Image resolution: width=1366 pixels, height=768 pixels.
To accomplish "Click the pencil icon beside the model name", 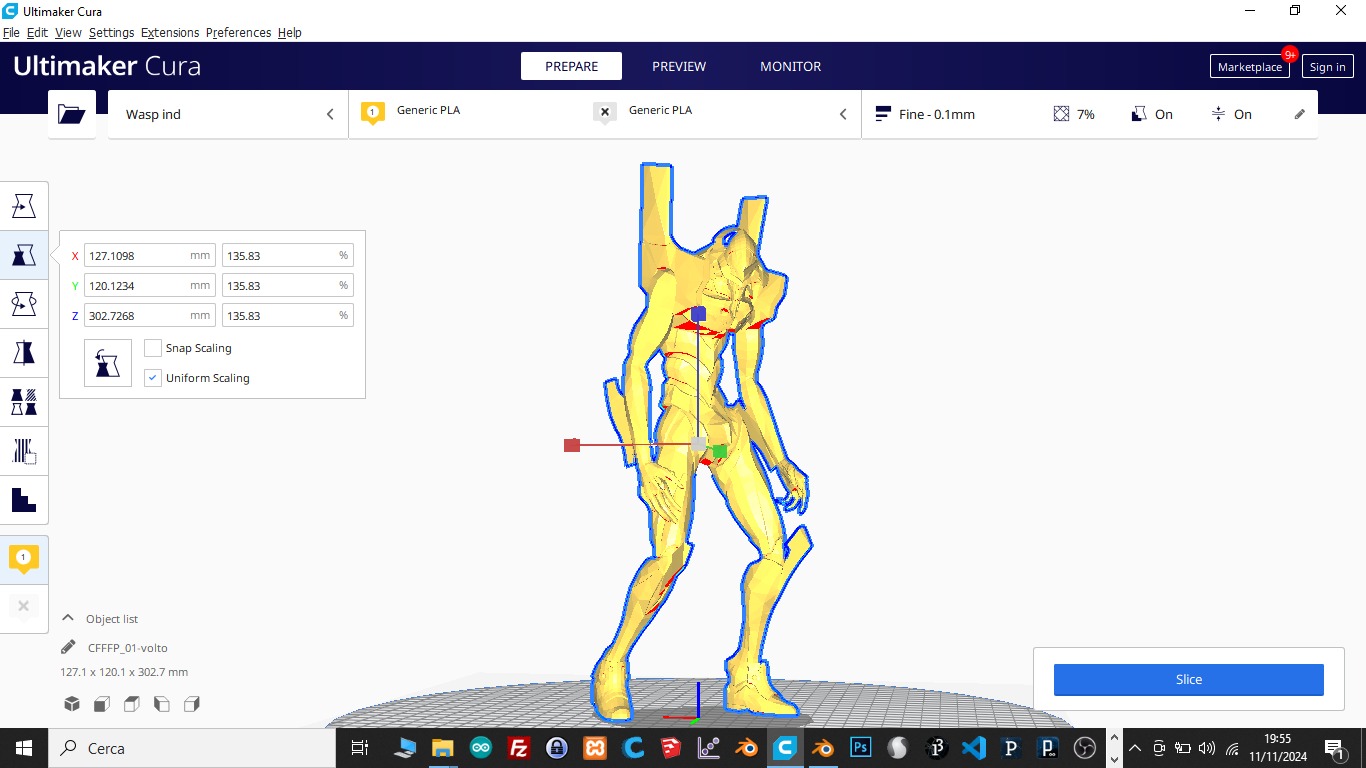I will [68, 647].
